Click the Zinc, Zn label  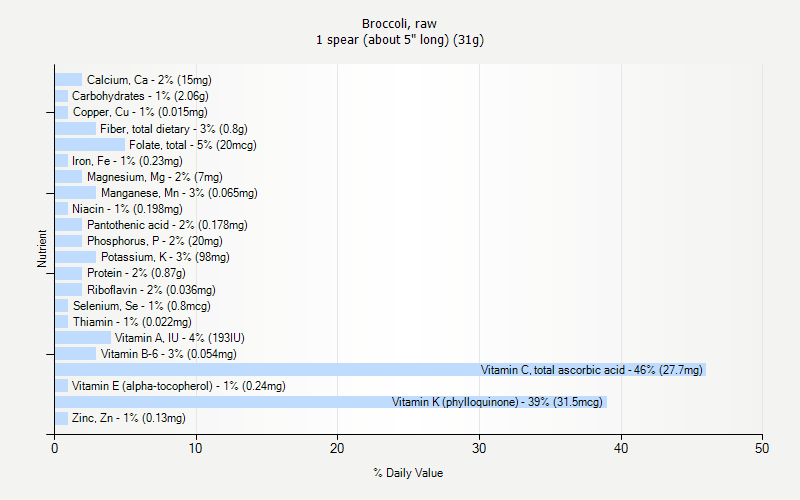click(128, 418)
